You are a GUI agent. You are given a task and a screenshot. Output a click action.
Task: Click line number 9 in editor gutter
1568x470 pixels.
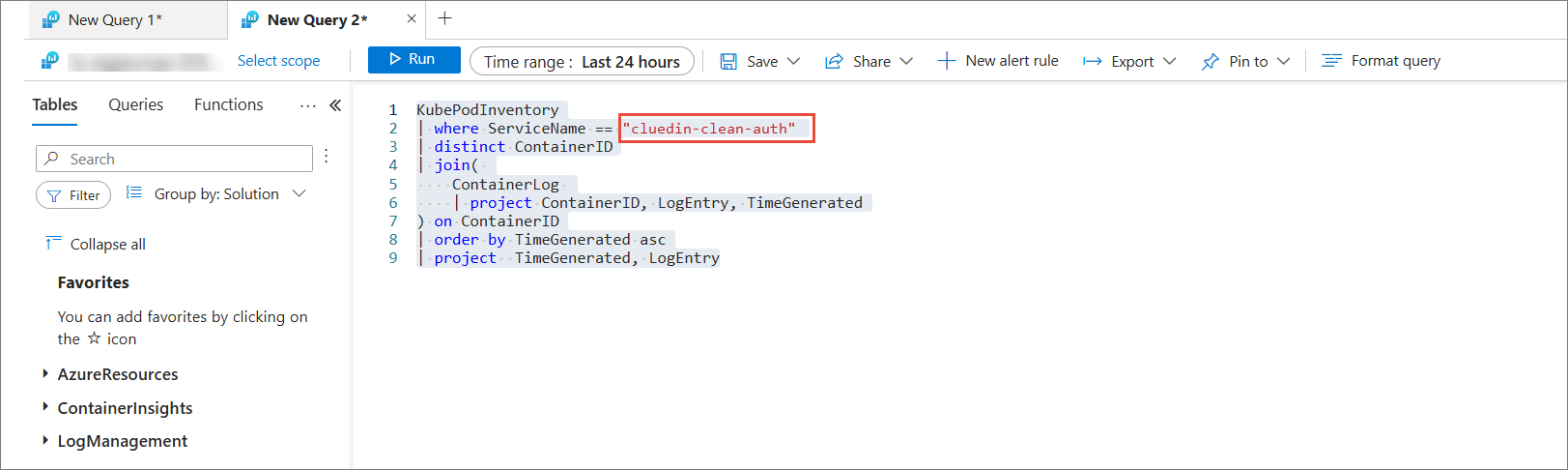[x=393, y=258]
